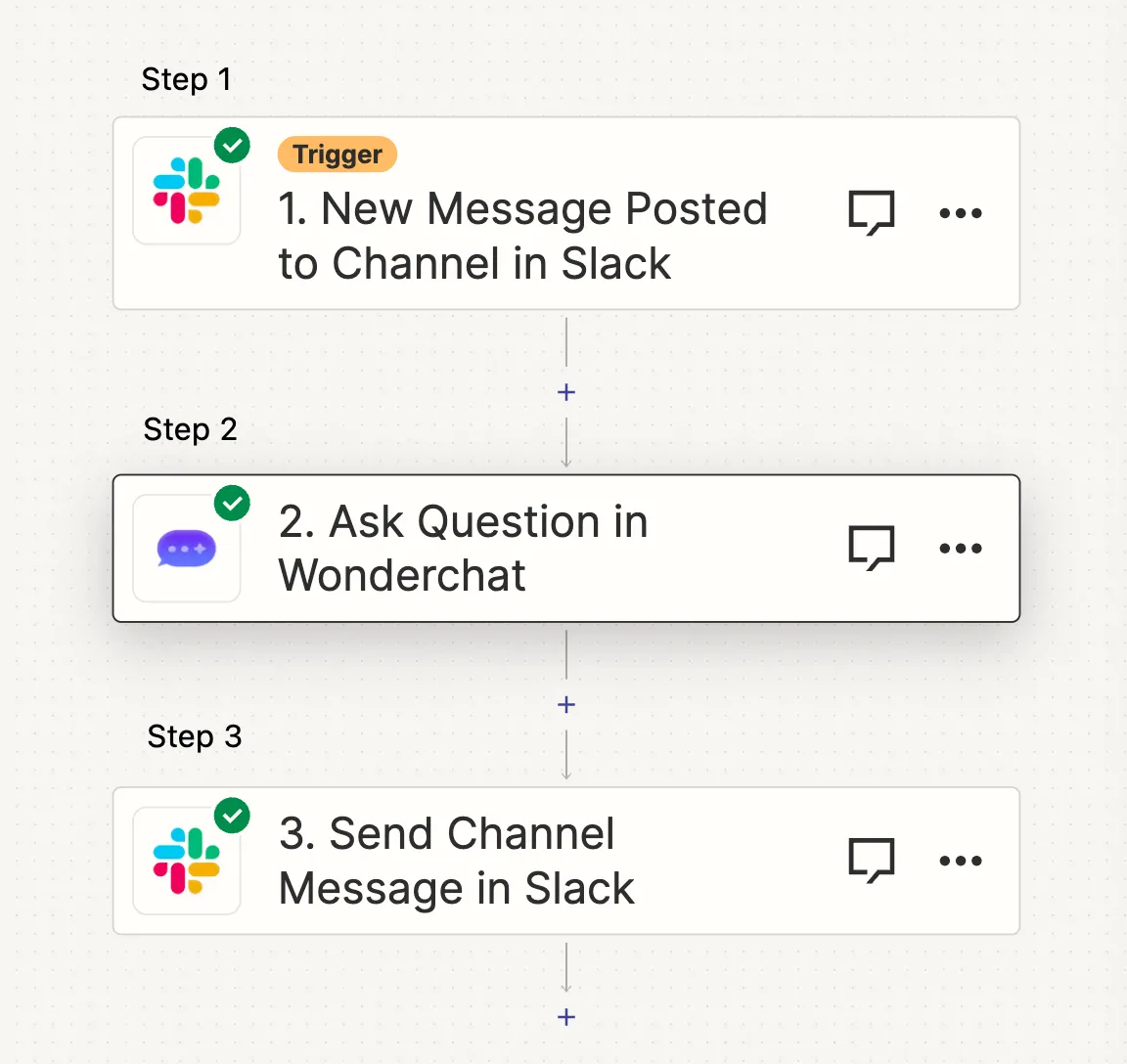The height and width of the screenshot is (1064, 1127).
Task: Open comments on the Send Channel Message step
Action: (x=871, y=861)
